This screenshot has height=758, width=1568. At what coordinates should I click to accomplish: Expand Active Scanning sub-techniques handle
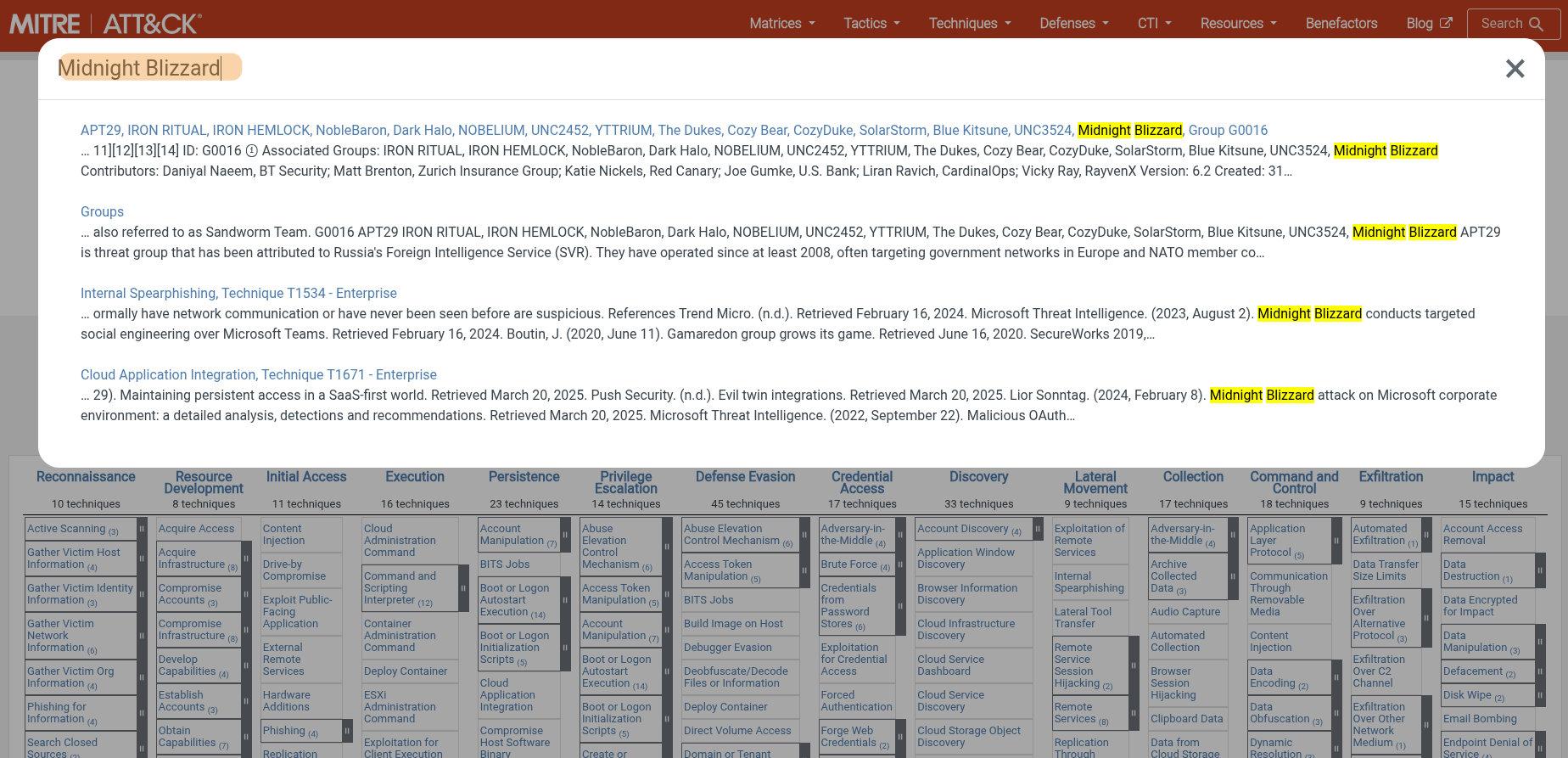click(x=142, y=529)
